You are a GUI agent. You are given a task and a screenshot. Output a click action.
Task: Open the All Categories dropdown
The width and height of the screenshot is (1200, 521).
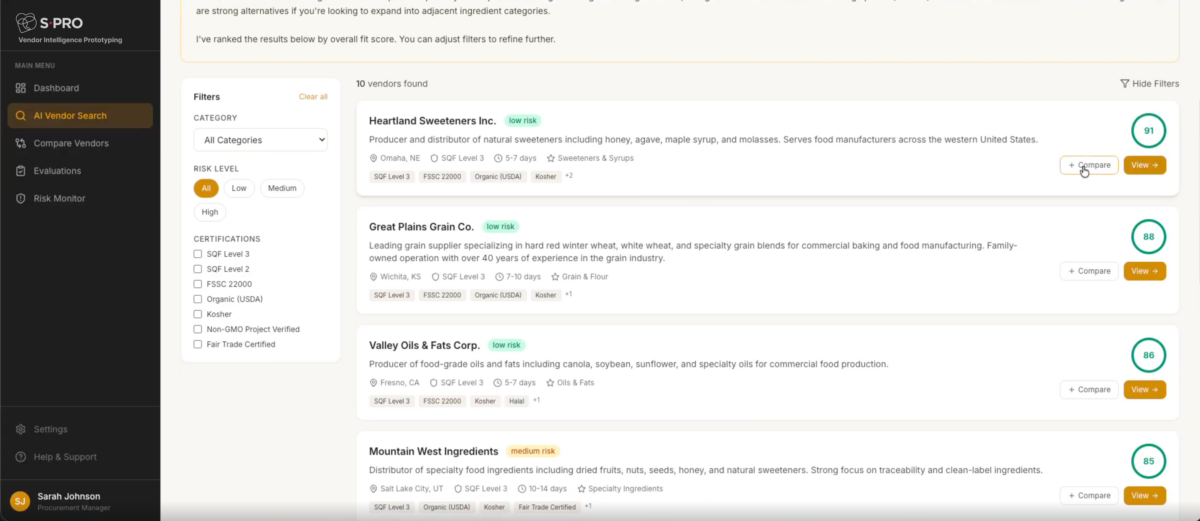(x=260, y=140)
